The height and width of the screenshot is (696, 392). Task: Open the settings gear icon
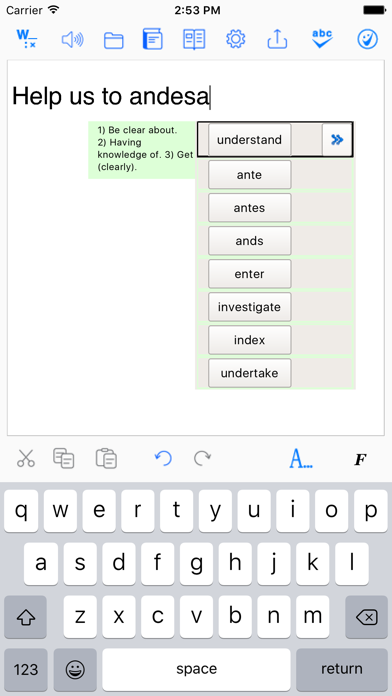coord(236,39)
